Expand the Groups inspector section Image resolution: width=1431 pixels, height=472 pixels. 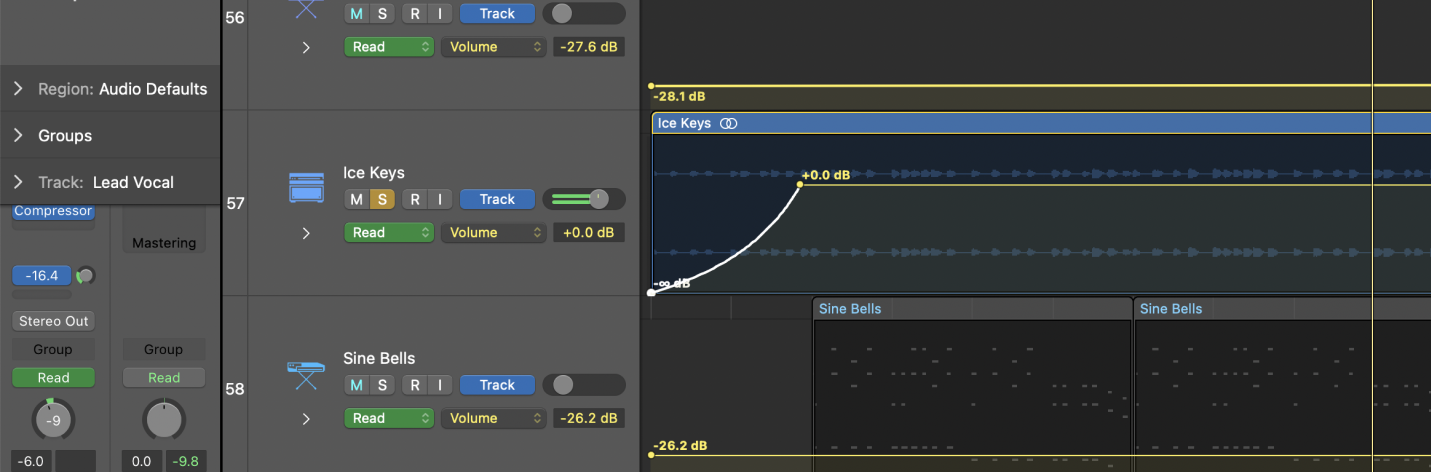coord(18,136)
